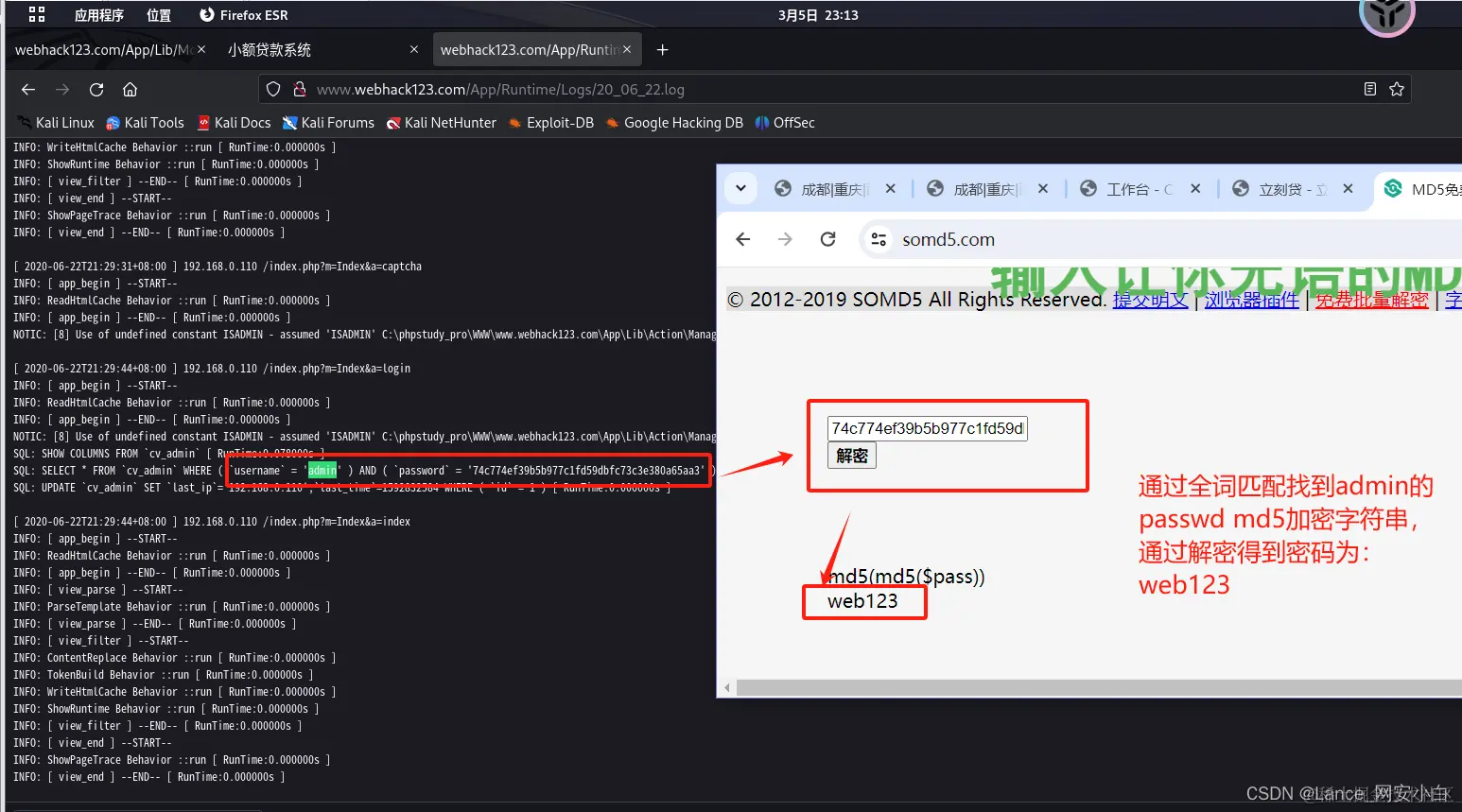Click the insecure connection lock icon
1462x812 pixels.
pyautogui.click(x=300, y=89)
